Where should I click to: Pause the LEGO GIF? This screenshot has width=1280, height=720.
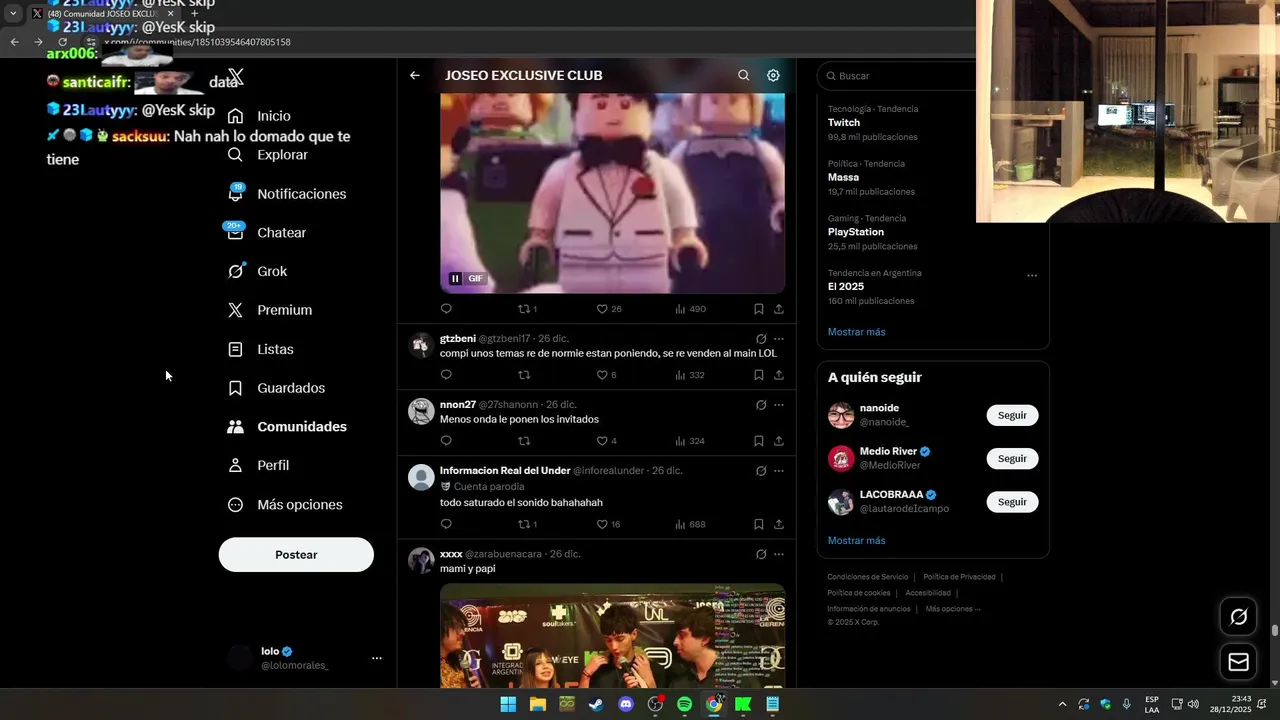coord(455,279)
